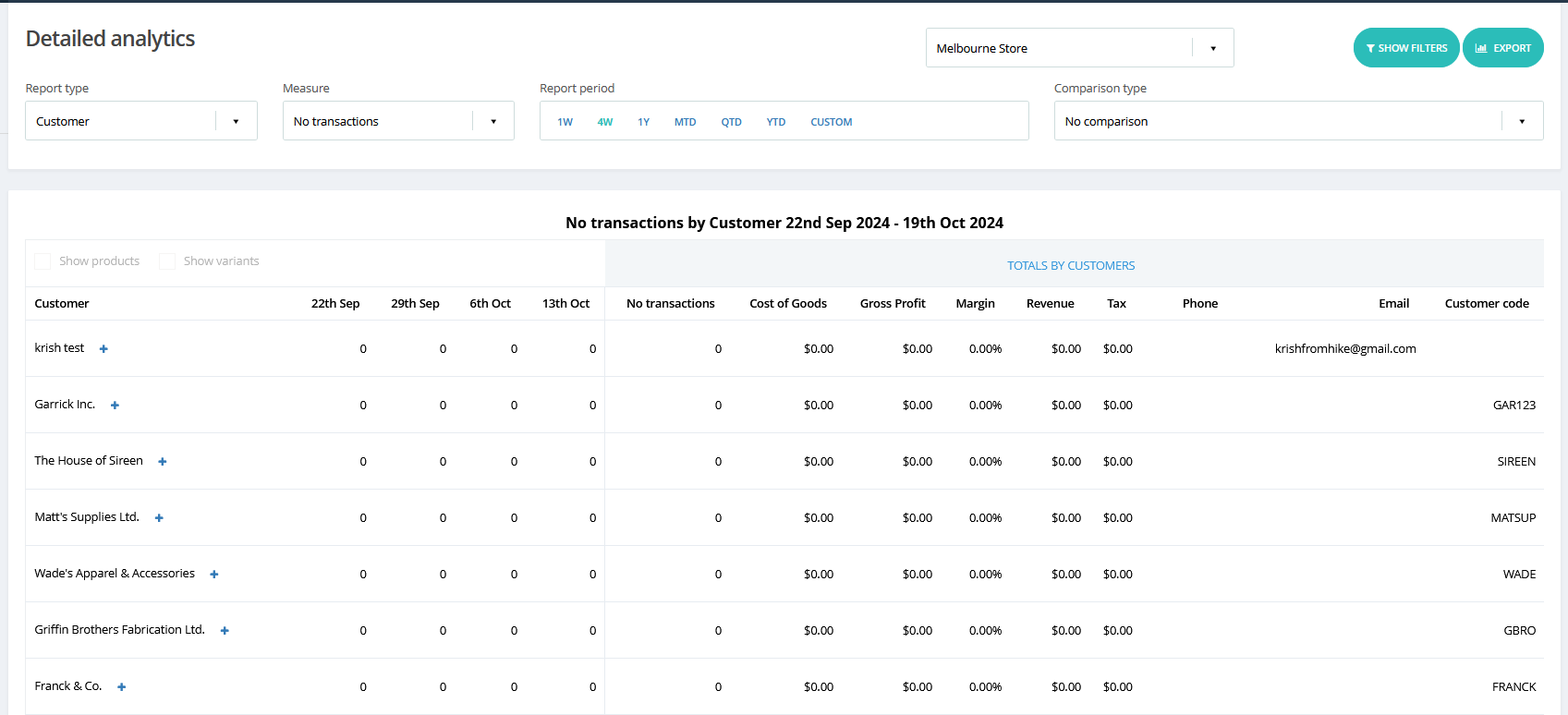Click customer code SIREEN
This screenshot has width=1568, height=715.
click(1516, 462)
